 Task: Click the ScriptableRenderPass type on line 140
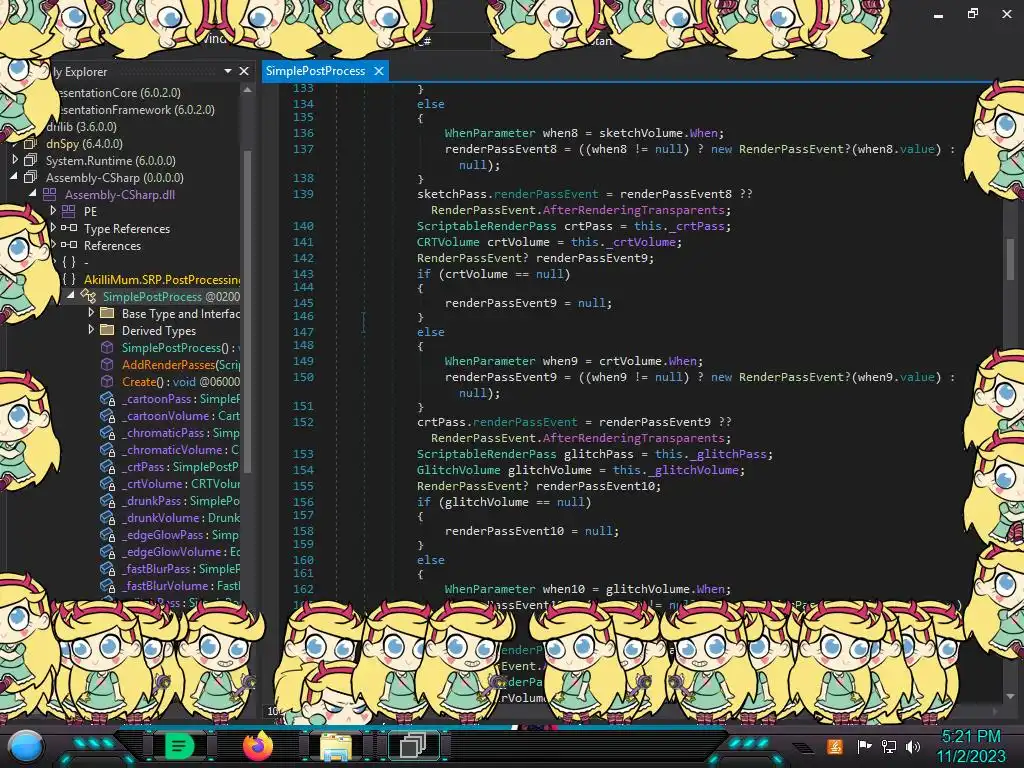click(487, 226)
